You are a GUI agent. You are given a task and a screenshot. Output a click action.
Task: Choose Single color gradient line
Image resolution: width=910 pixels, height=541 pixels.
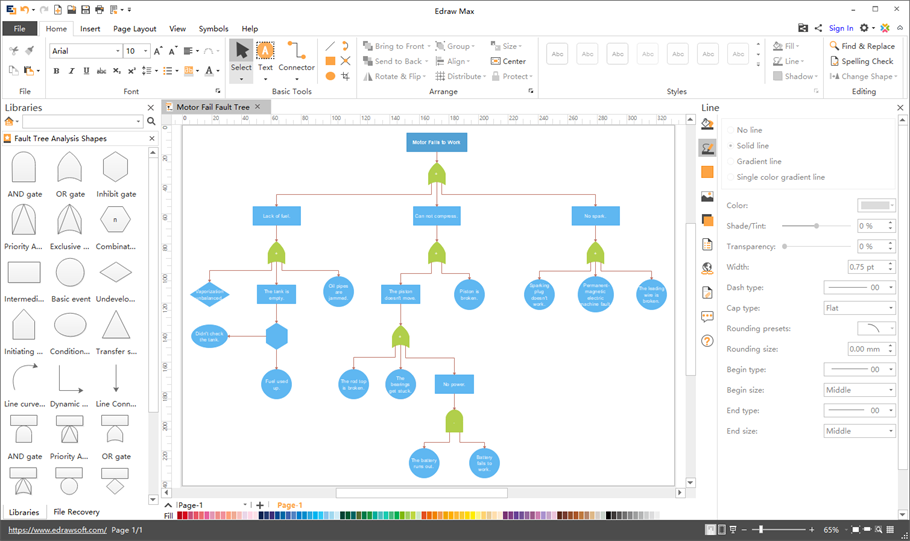click(x=781, y=177)
